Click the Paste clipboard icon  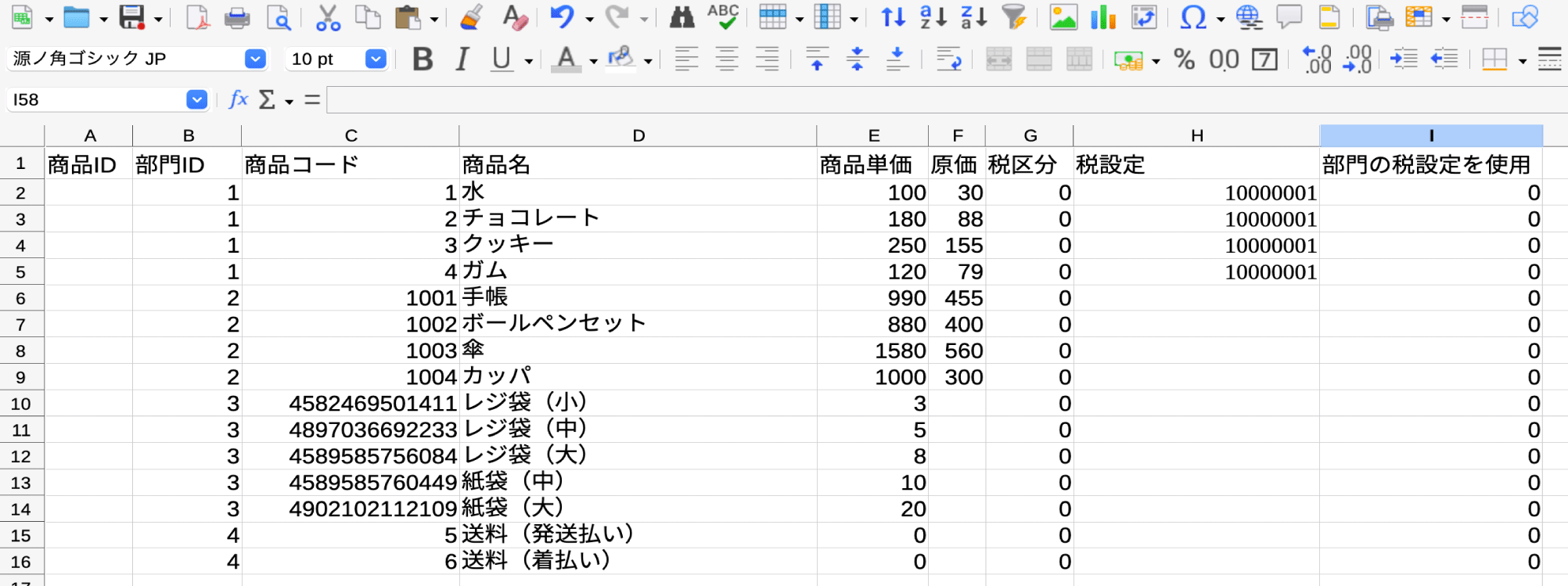coord(408,17)
